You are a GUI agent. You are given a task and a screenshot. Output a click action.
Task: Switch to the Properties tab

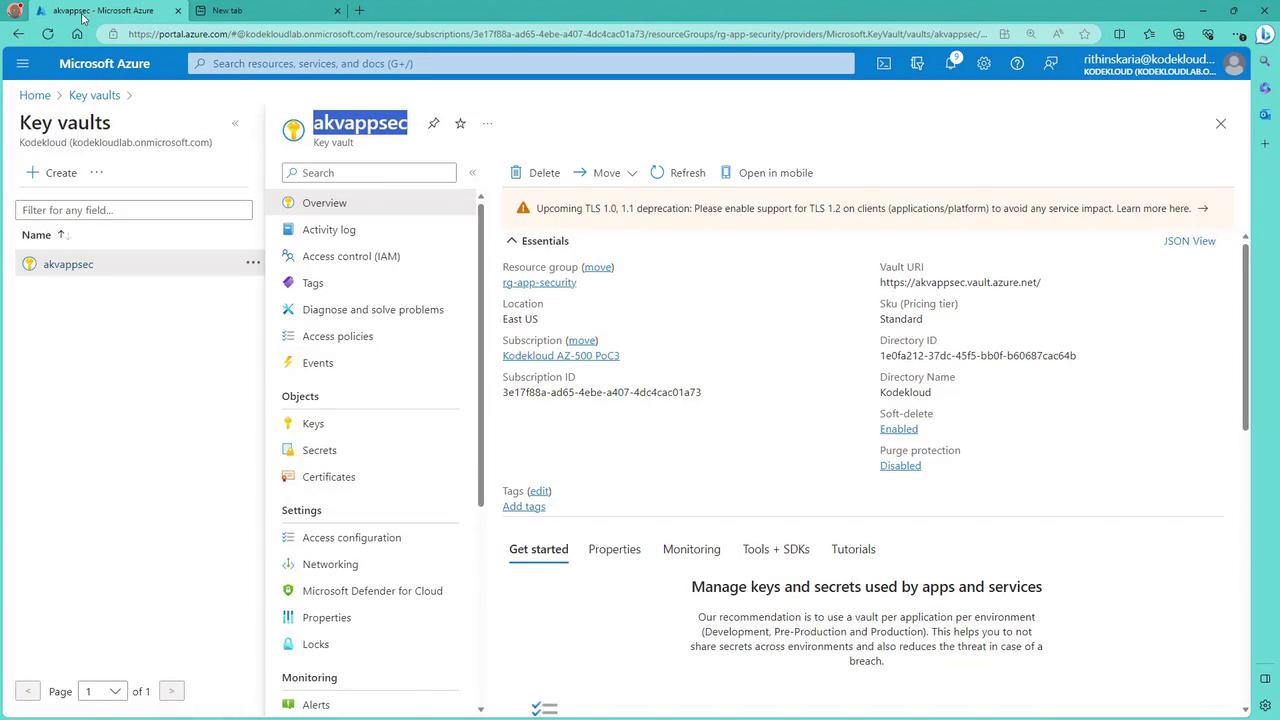(x=614, y=549)
